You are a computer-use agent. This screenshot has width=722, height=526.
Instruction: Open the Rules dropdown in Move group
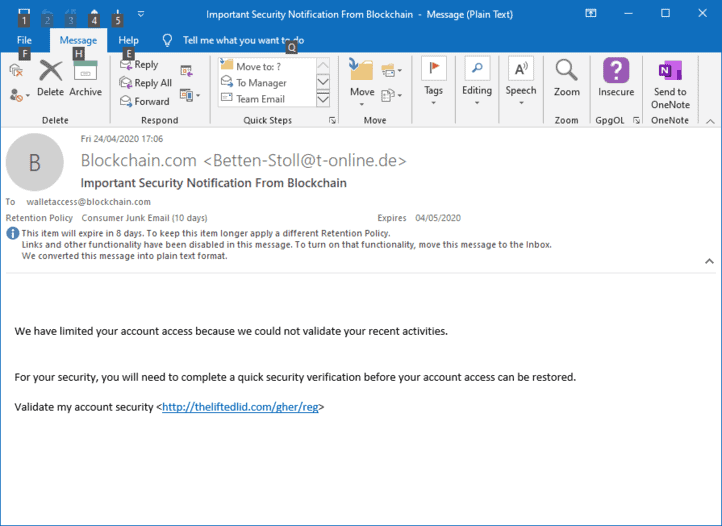click(391, 70)
